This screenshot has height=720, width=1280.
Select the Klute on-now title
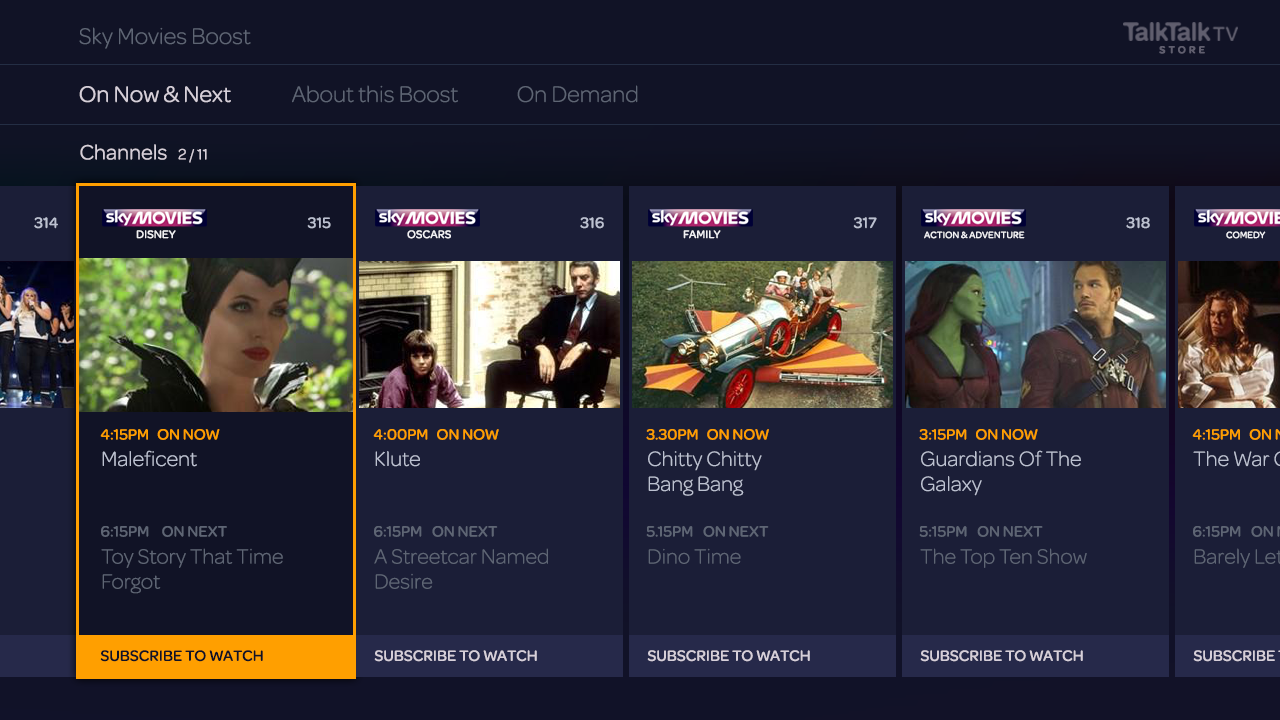coord(397,459)
